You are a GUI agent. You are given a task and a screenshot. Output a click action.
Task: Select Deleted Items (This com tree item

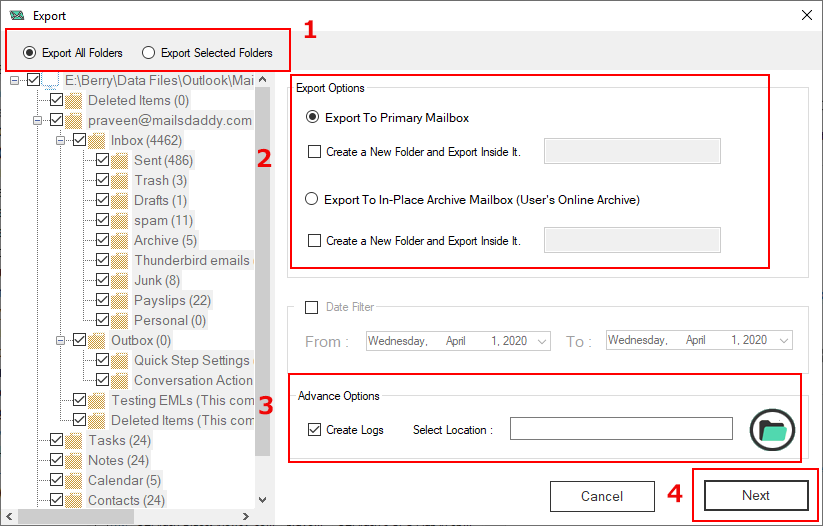coord(182,420)
